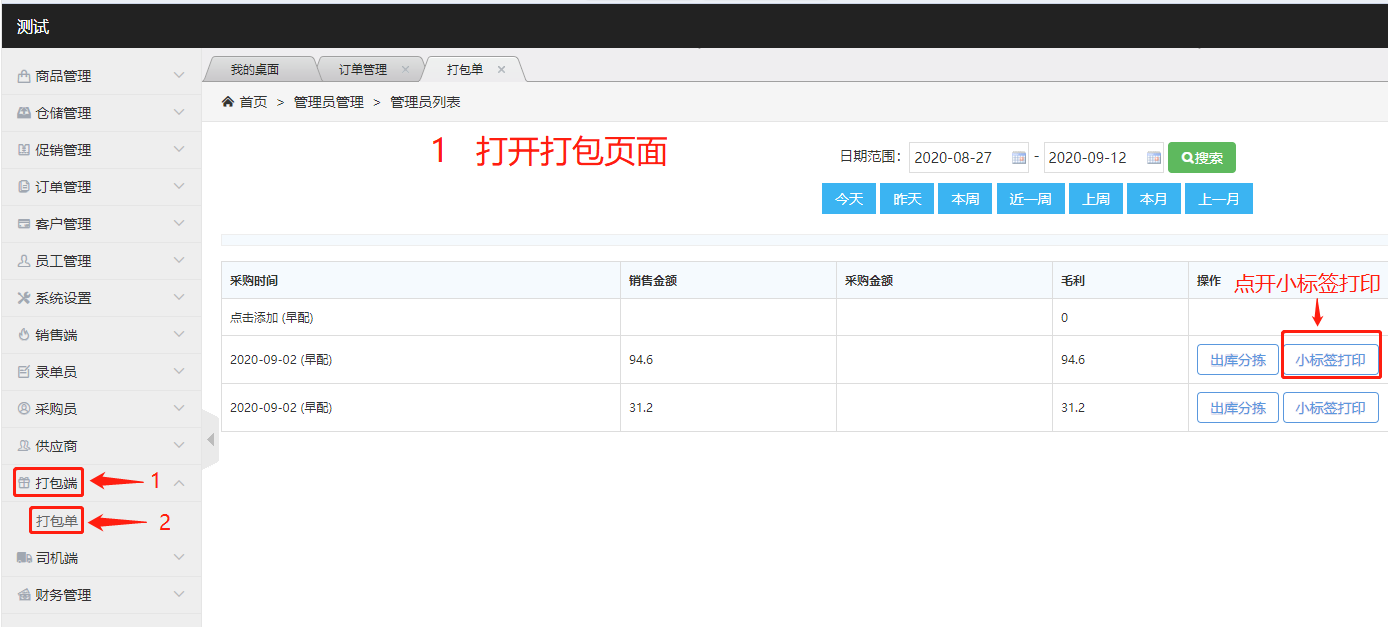The width and height of the screenshot is (1388, 627).
Task: Close the 订单管理 tab
Action: pos(405,70)
